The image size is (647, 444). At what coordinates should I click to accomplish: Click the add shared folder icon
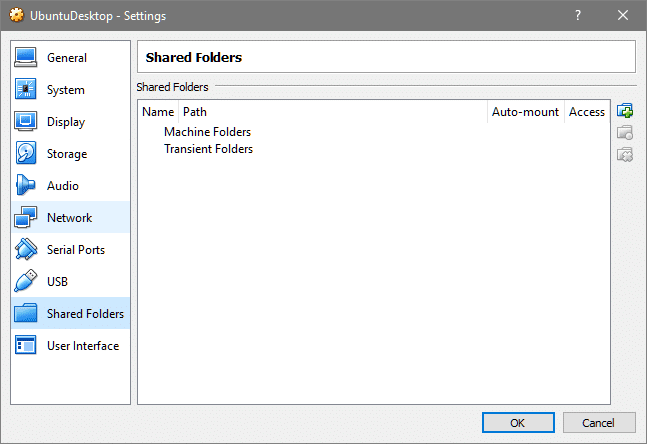coord(625,111)
